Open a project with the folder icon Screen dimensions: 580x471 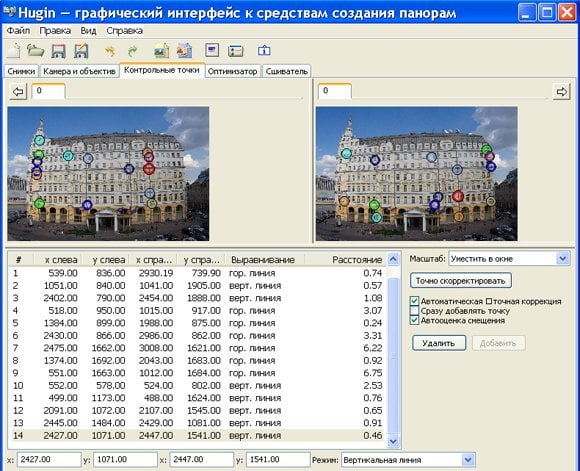click(x=36, y=51)
